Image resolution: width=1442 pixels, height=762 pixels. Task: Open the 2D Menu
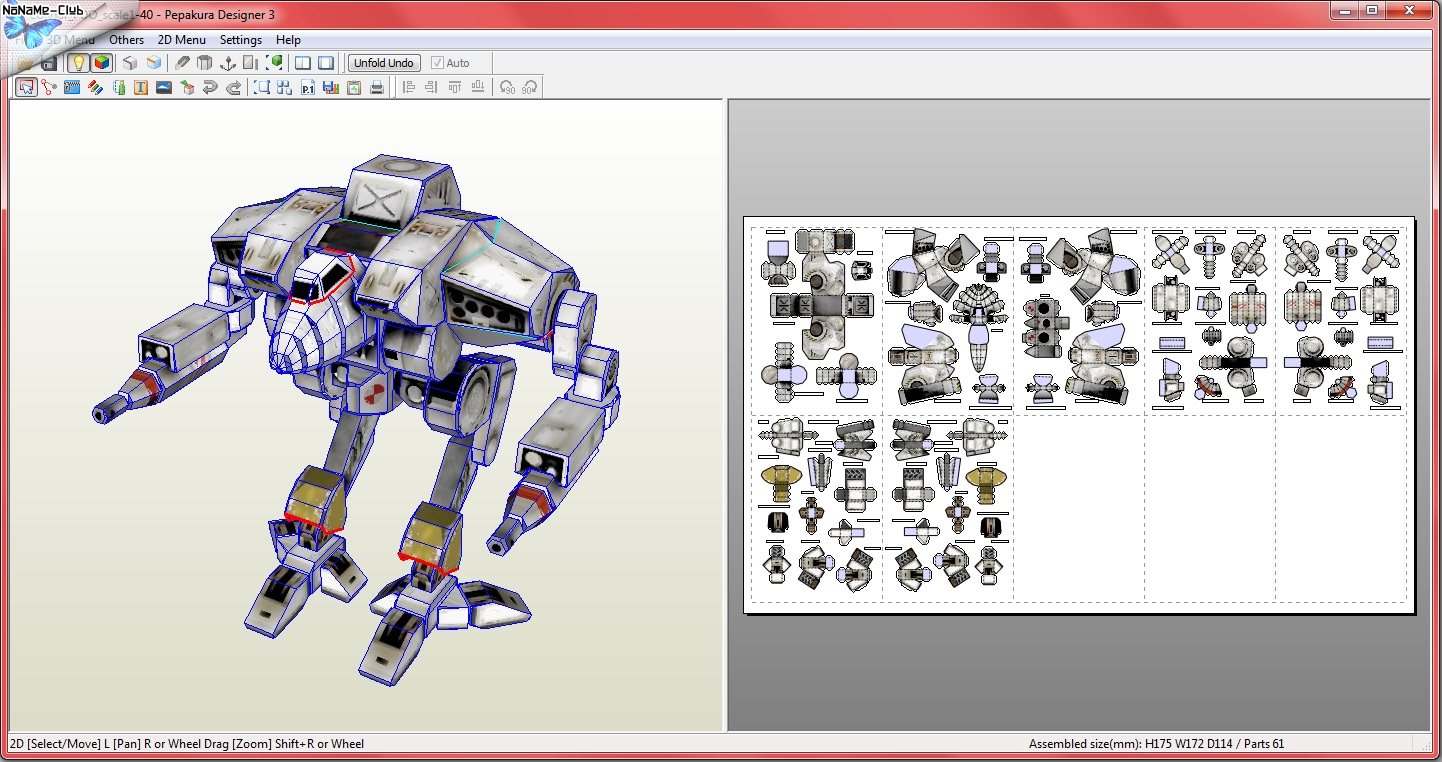click(181, 40)
